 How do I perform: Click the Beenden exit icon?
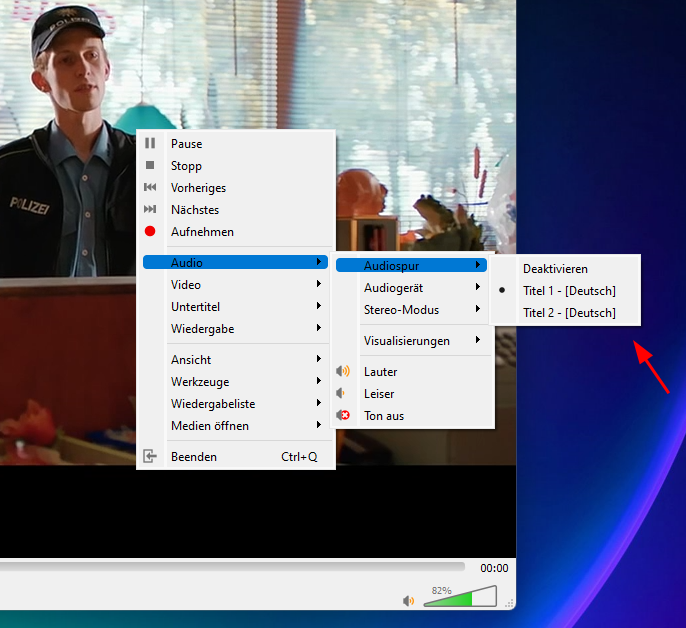[x=150, y=456]
